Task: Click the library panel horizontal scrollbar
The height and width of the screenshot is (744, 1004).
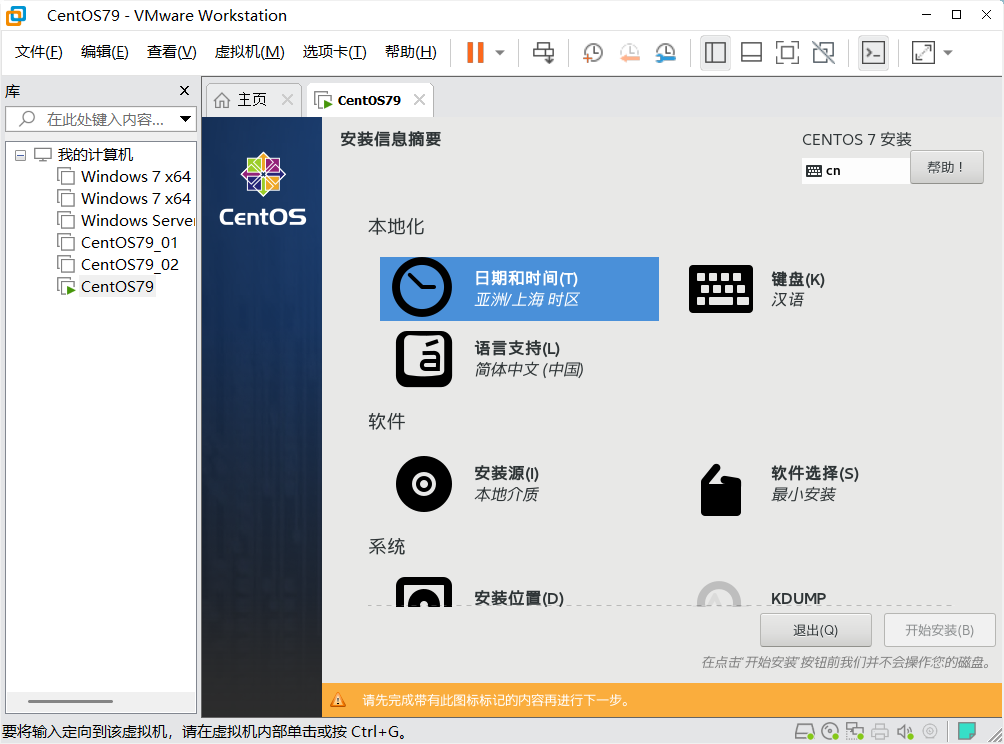Action: coord(70,701)
